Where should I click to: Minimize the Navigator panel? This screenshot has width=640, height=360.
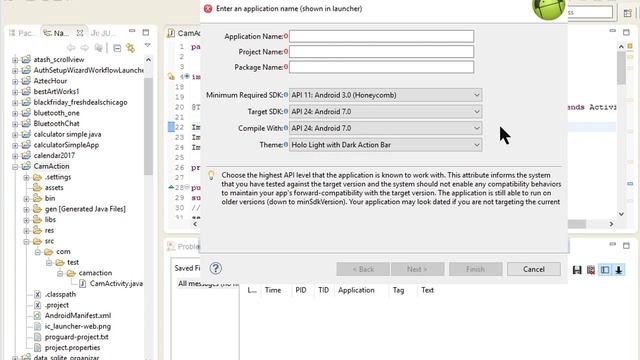click(x=132, y=31)
